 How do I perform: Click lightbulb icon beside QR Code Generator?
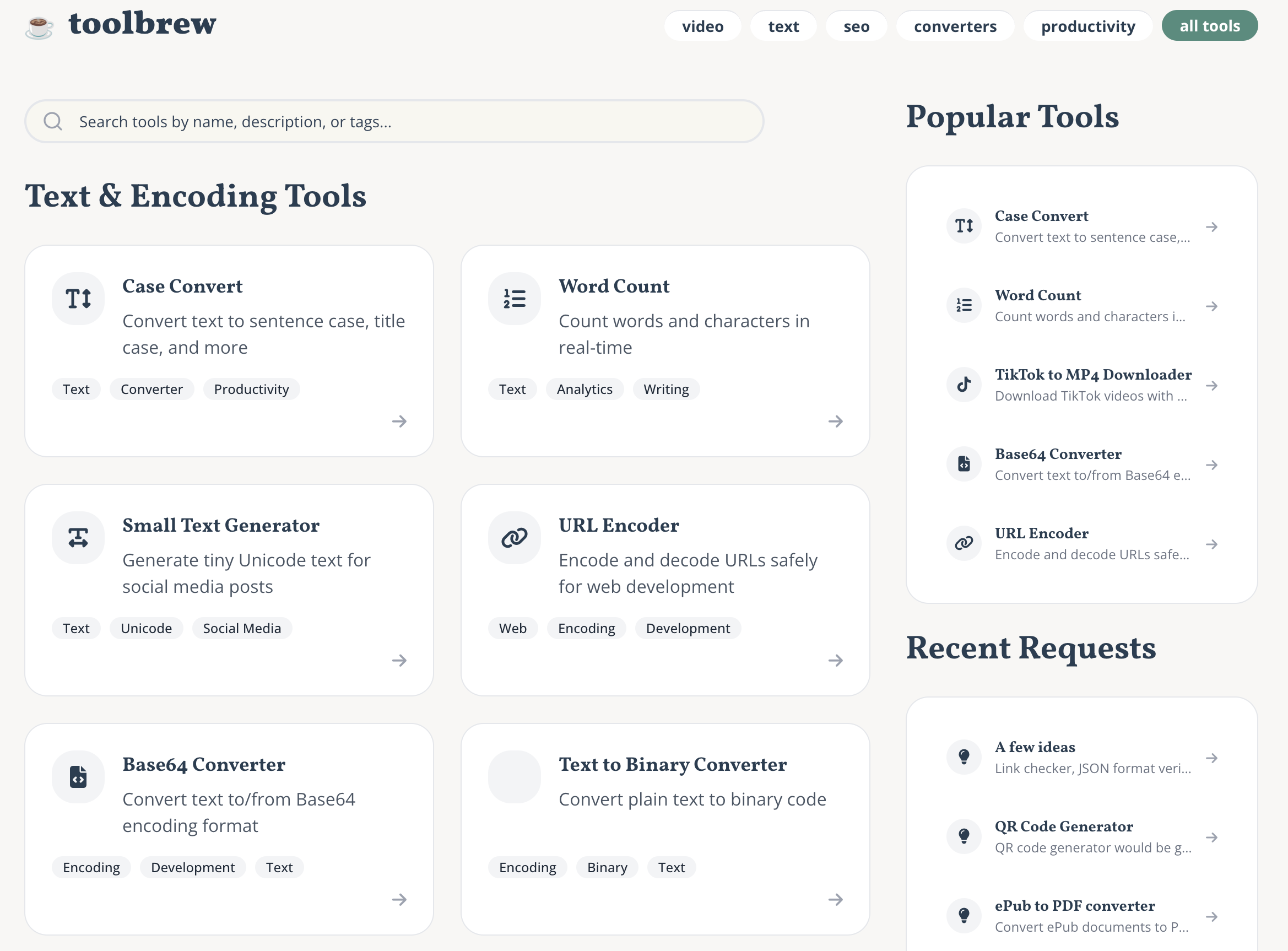pos(964,836)
